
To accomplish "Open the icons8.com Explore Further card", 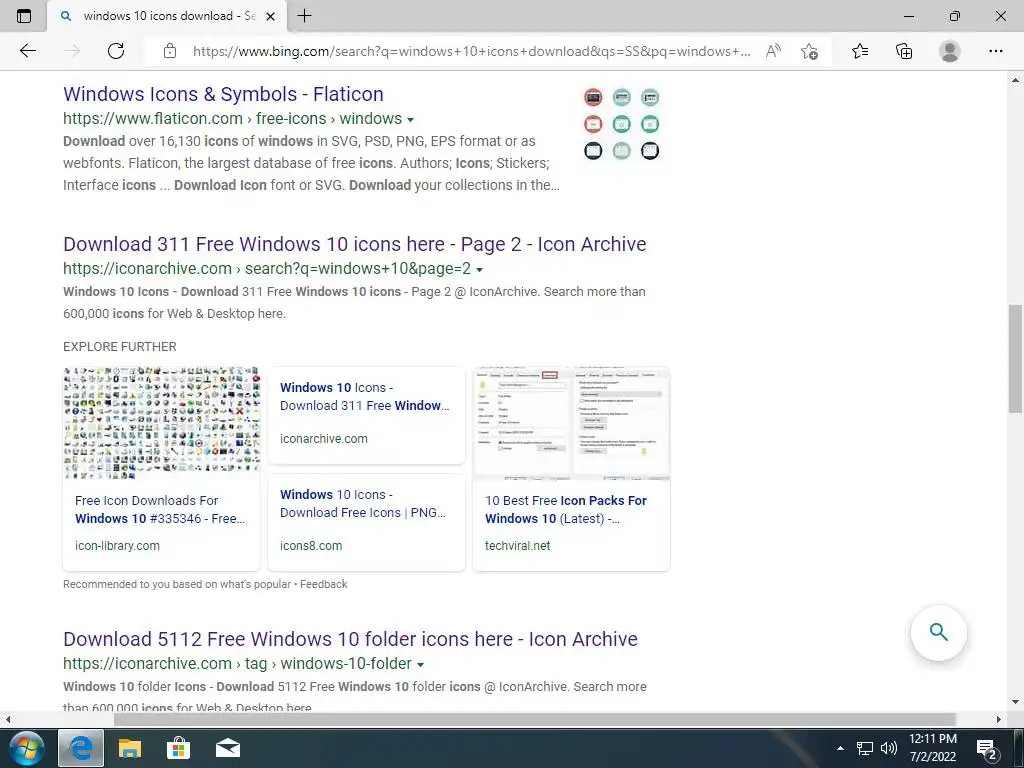I will tap(366, 522).
